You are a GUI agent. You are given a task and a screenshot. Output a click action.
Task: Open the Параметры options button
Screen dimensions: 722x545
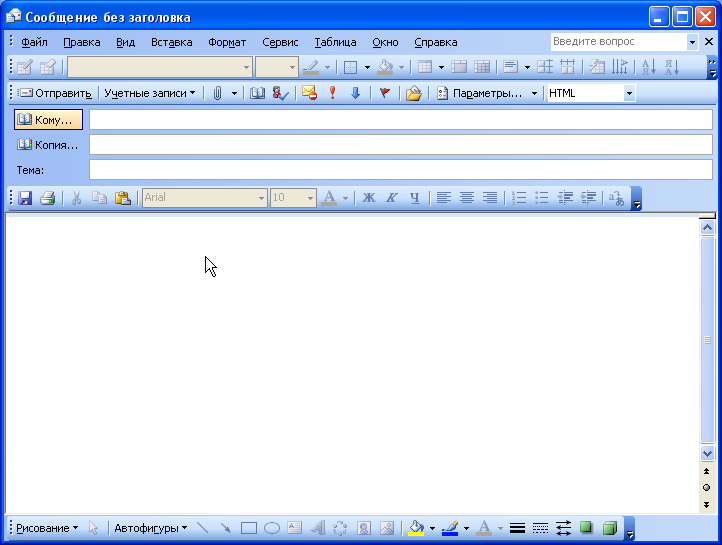click(479, 93)
